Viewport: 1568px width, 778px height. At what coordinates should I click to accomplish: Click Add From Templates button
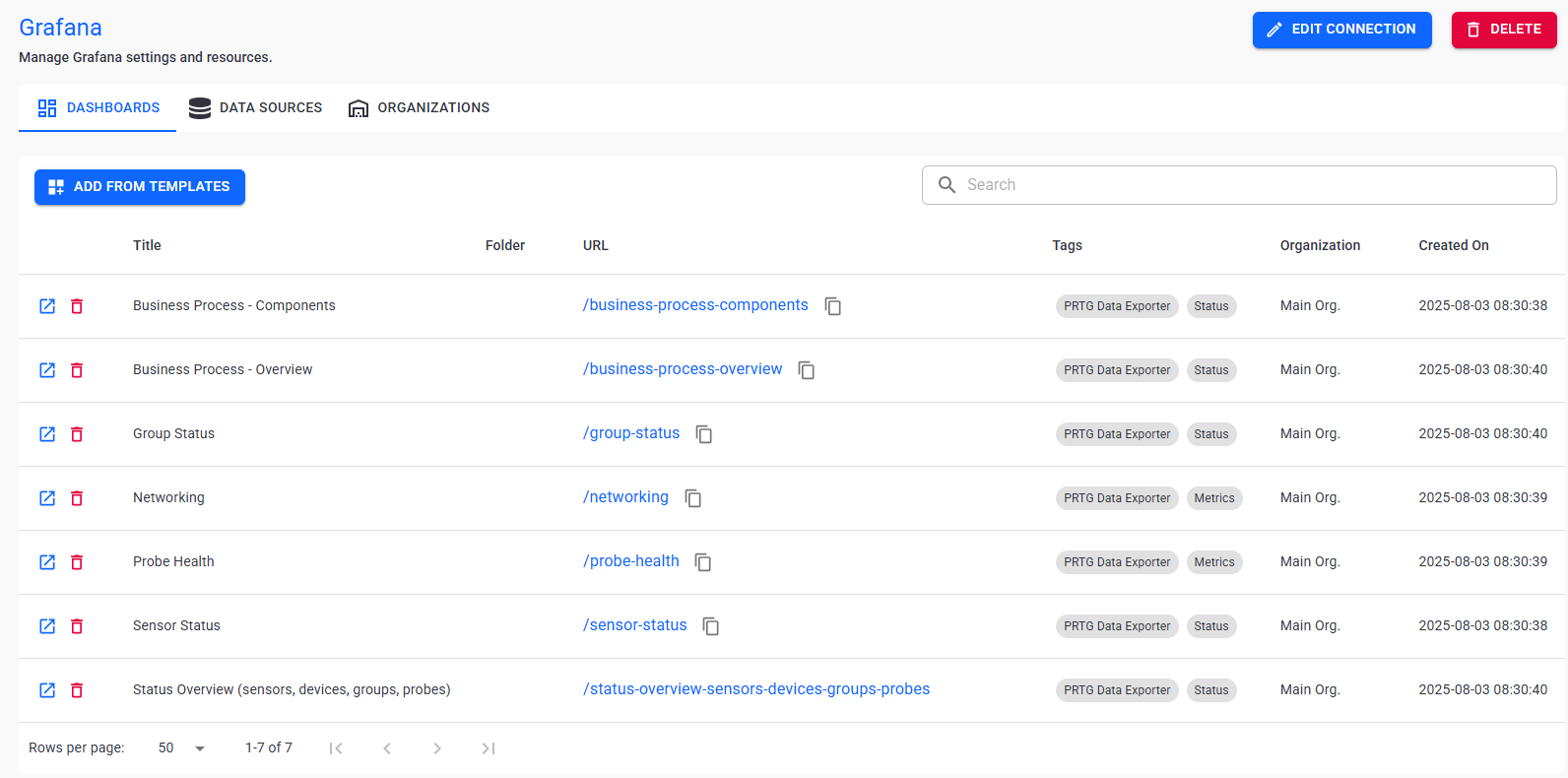point(140,187)
